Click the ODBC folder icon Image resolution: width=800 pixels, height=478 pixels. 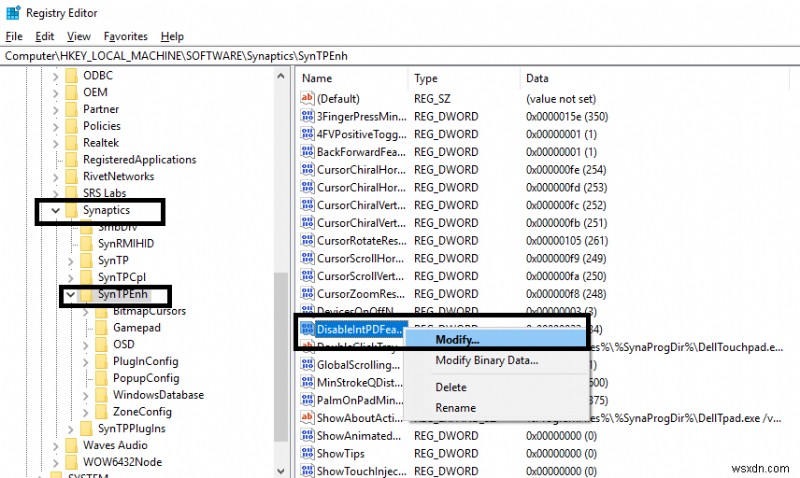point(71,76)
